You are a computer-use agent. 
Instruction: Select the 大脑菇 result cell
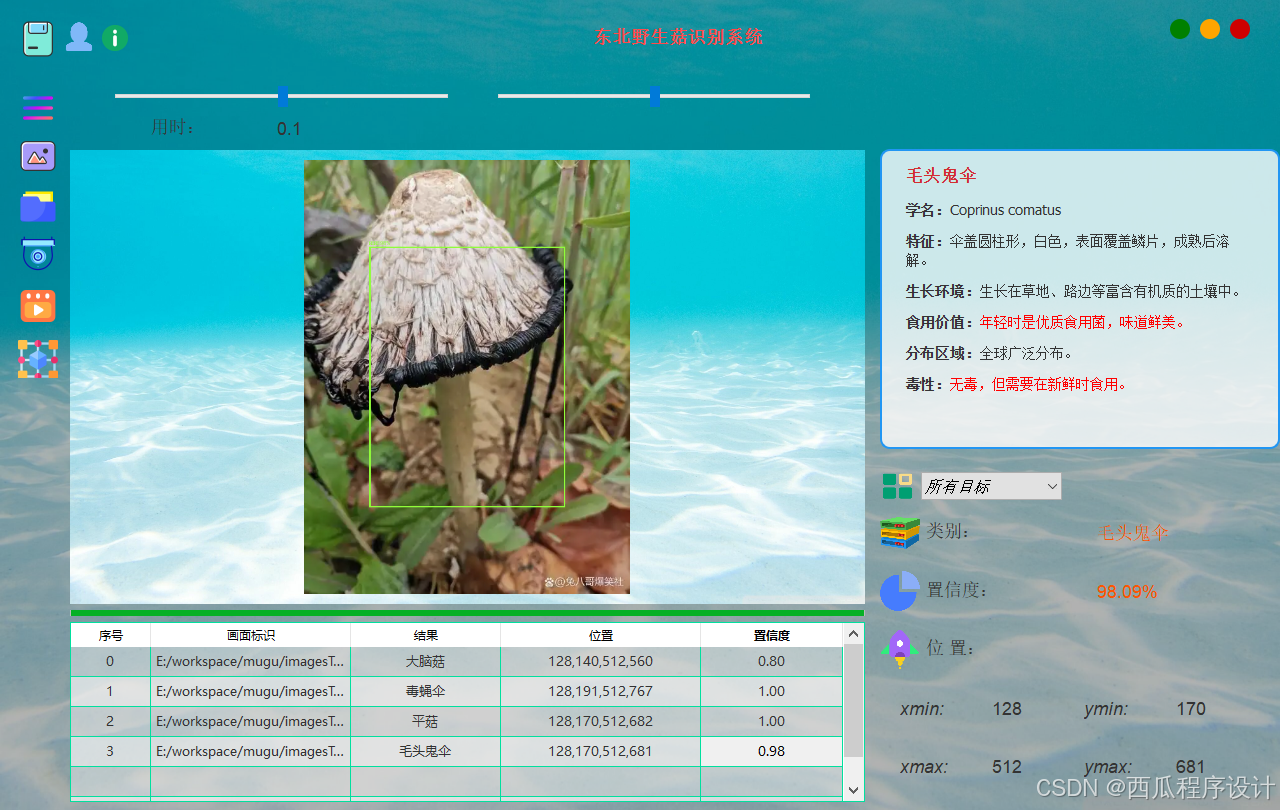426,661
